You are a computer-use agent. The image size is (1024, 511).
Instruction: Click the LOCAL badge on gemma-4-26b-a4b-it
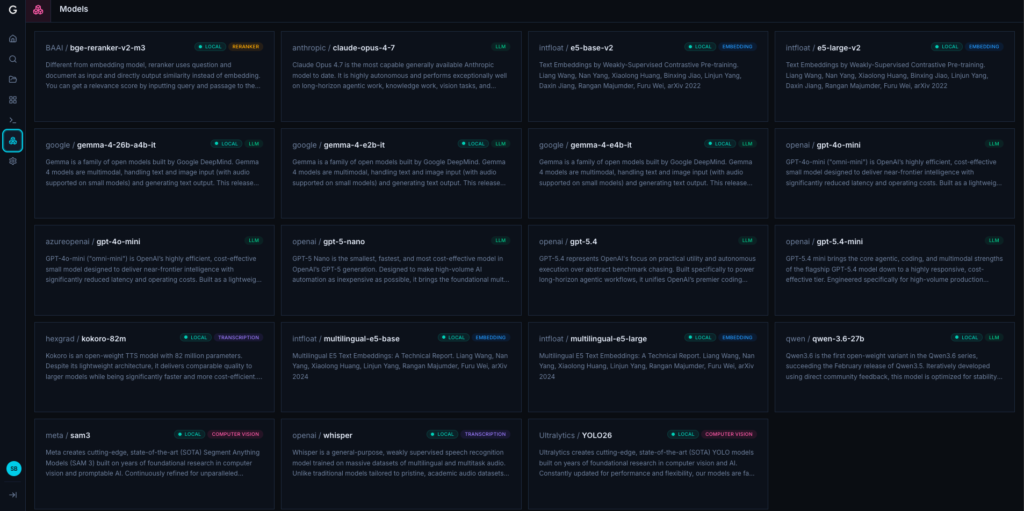(x=227, y=144)
